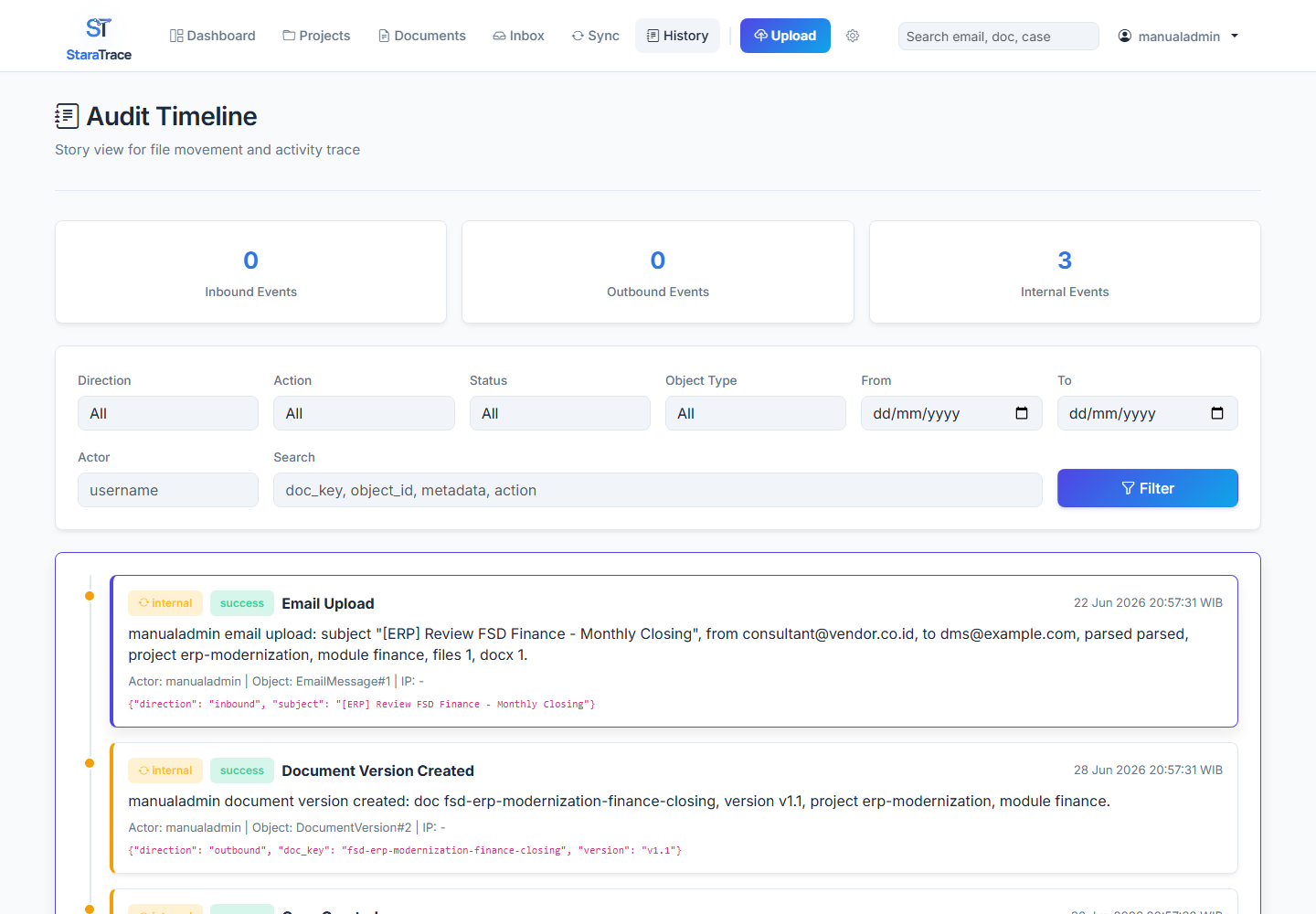Click the Internal Events card
This screenshot has height=914, width=1316.
[x=1065, y=271]
